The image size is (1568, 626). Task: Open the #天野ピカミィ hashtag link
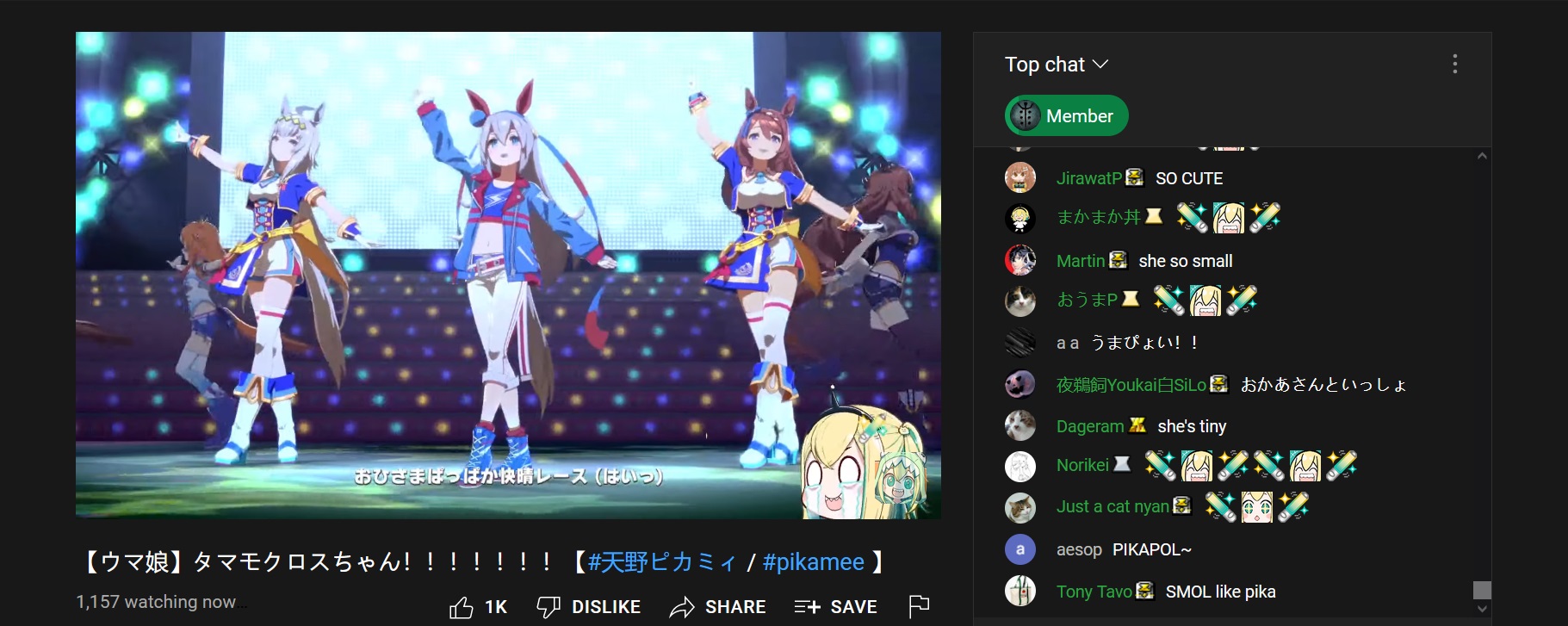[x=662, y=562]
